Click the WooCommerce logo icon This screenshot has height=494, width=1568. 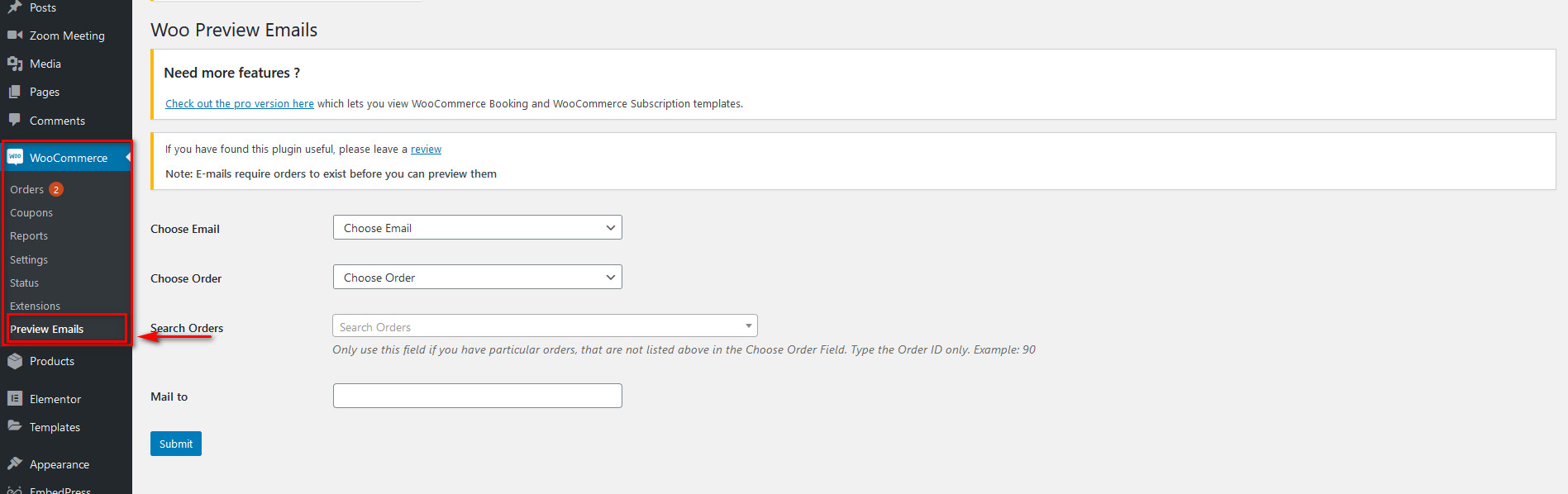click(15, 157)
